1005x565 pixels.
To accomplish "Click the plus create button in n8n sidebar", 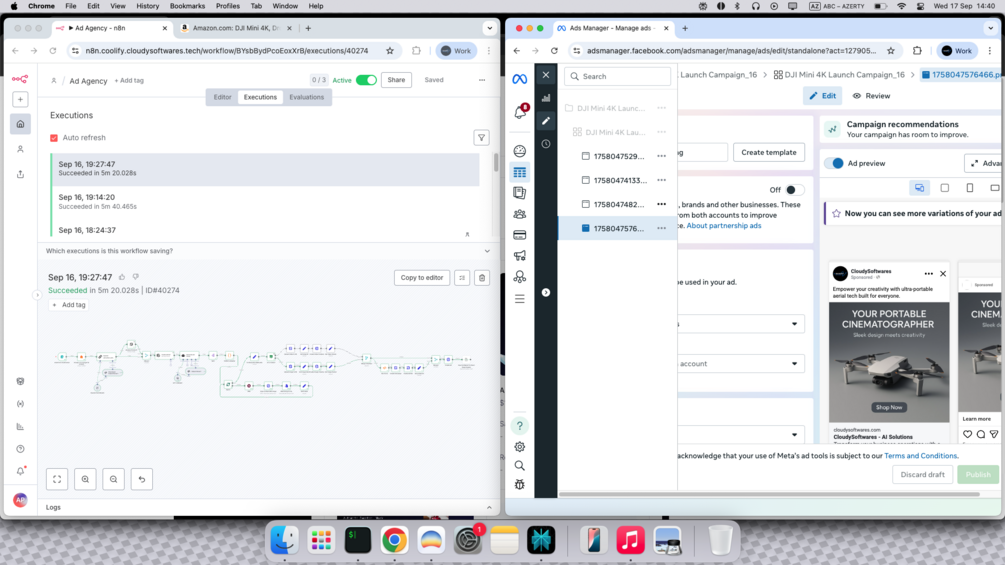I will point(20,99).
